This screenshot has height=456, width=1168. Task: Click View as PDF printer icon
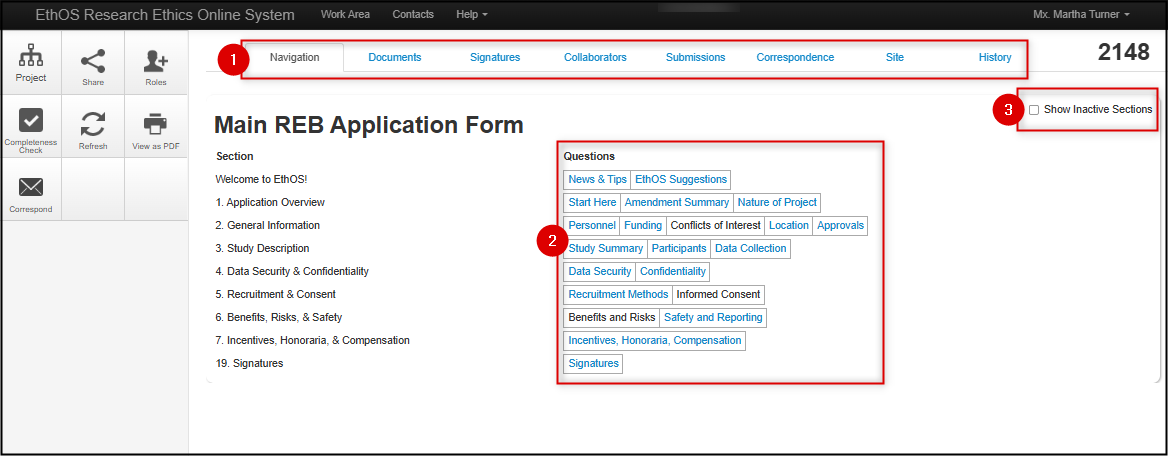coord(155,123)
